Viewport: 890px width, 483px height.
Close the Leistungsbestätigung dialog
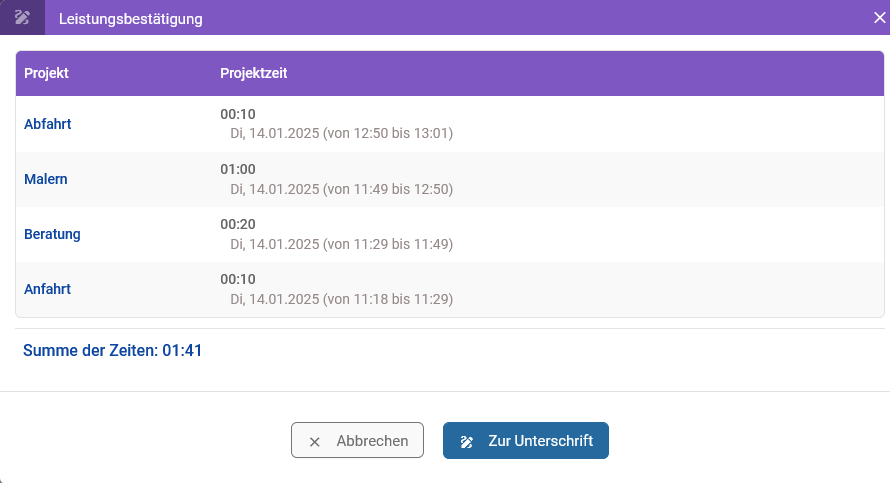tap(879, 17)
